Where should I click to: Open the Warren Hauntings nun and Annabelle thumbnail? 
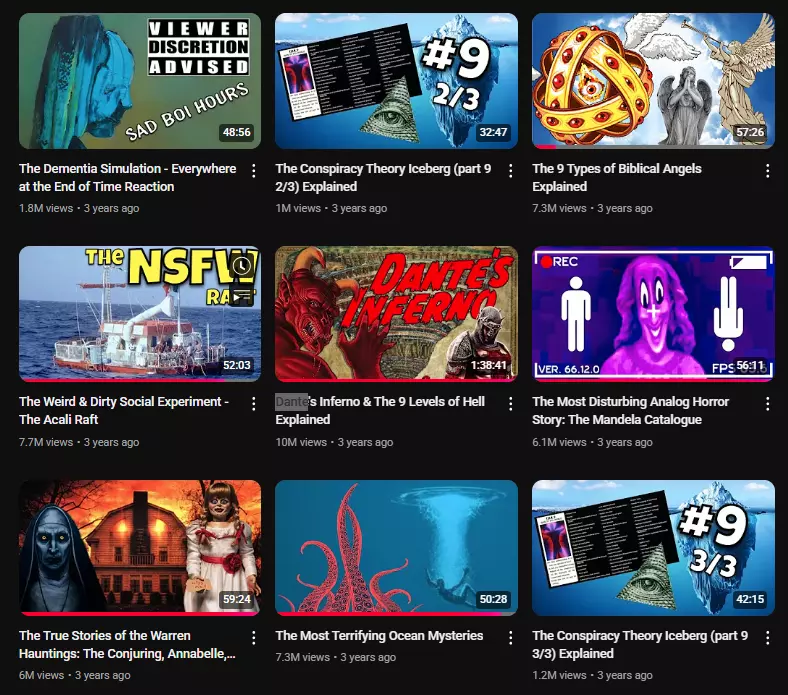click(140, 548)
